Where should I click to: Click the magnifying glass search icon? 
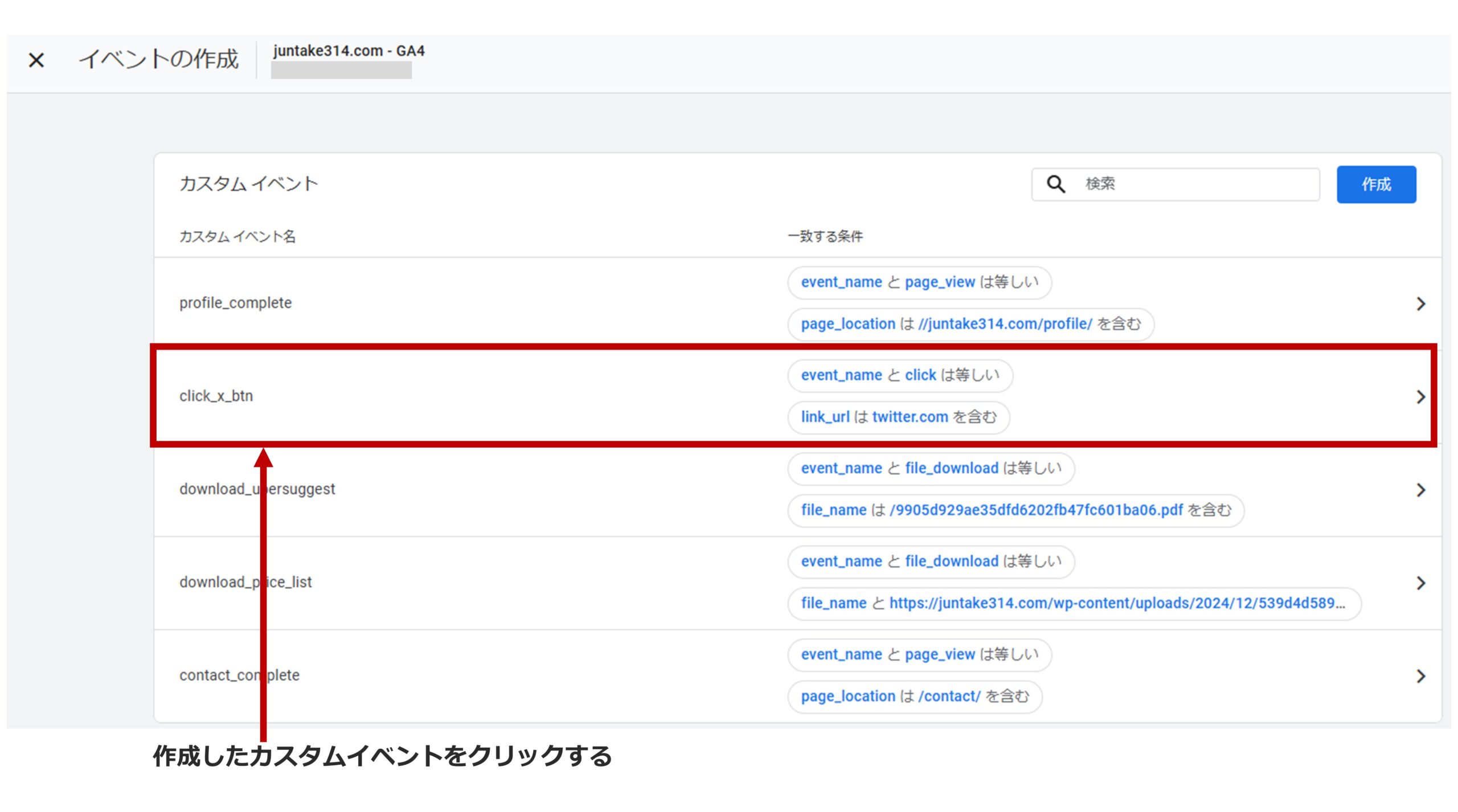(x=1055, y=184)
